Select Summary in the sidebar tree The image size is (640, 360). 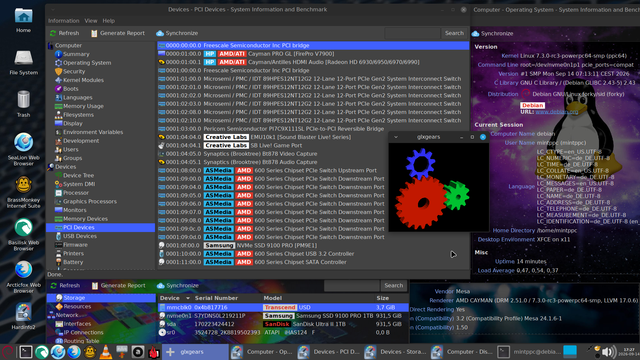pyautogui.click(x=76, y=54)
